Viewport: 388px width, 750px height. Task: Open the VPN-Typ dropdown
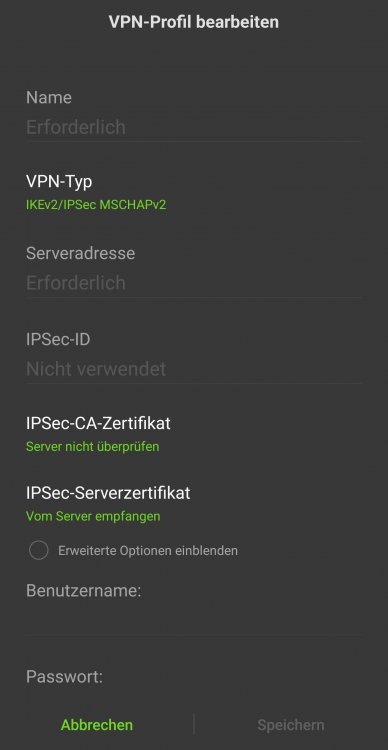[x=194, y=192]
